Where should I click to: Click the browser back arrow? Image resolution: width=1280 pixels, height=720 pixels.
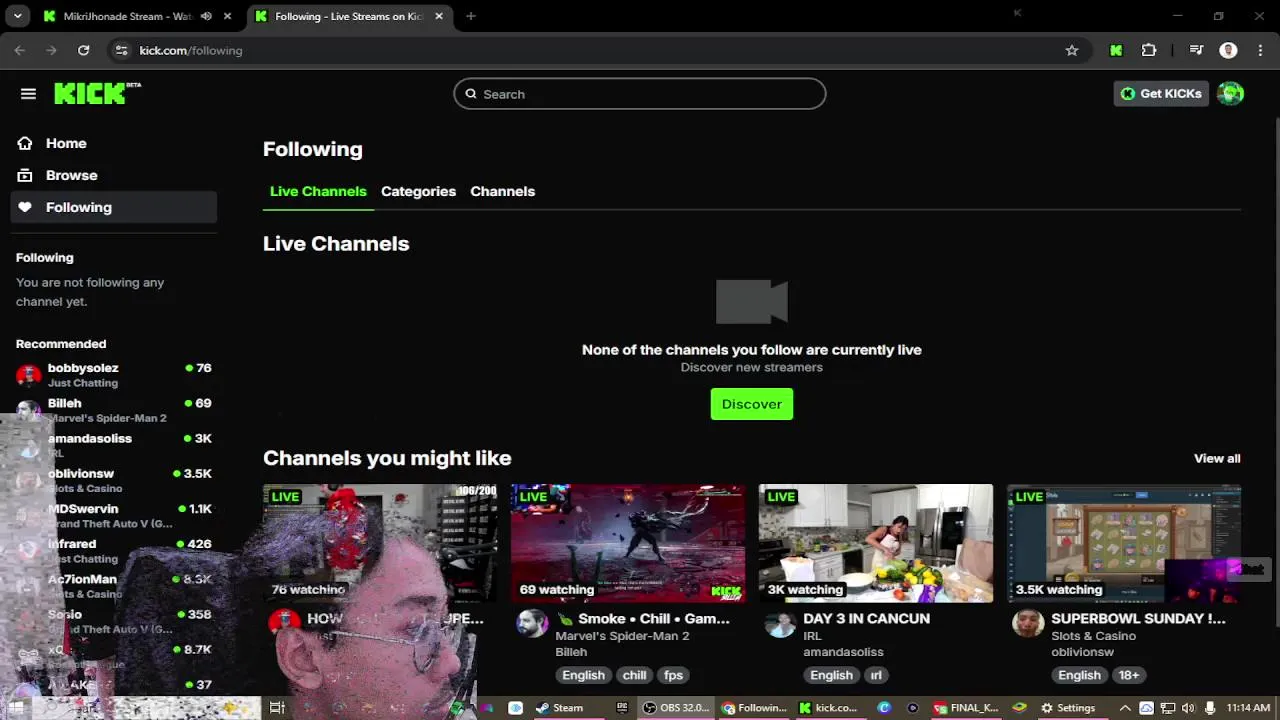[x=20, y=50]
